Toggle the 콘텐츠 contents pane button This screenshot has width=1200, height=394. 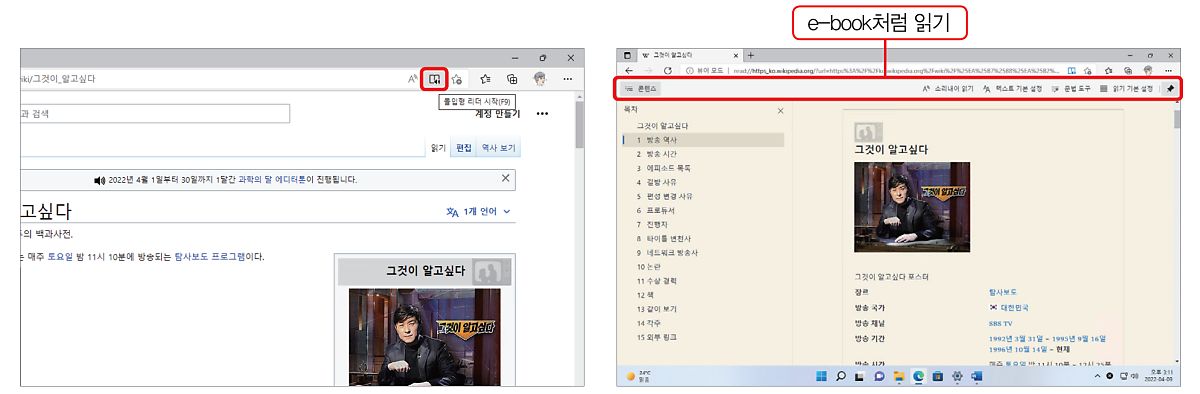(641, 89)
